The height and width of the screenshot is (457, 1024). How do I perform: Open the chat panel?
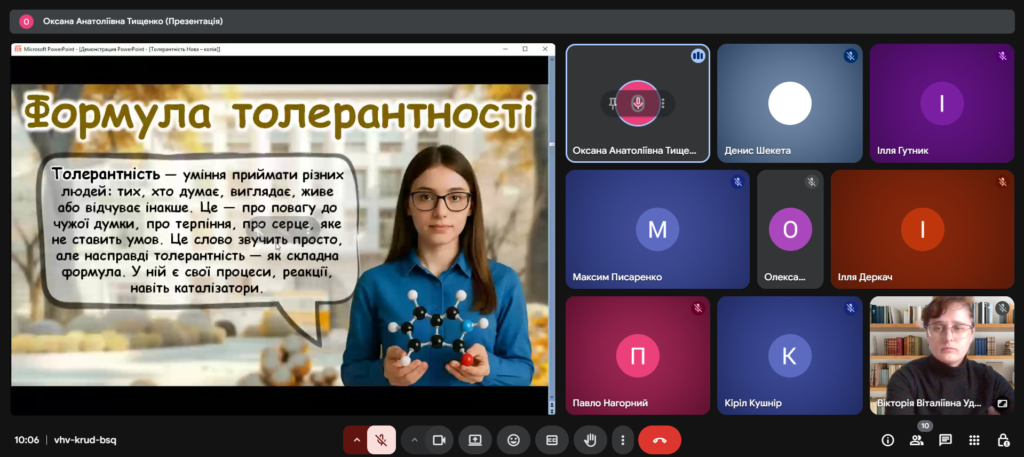pyautogui.click(x=945, y=440)
